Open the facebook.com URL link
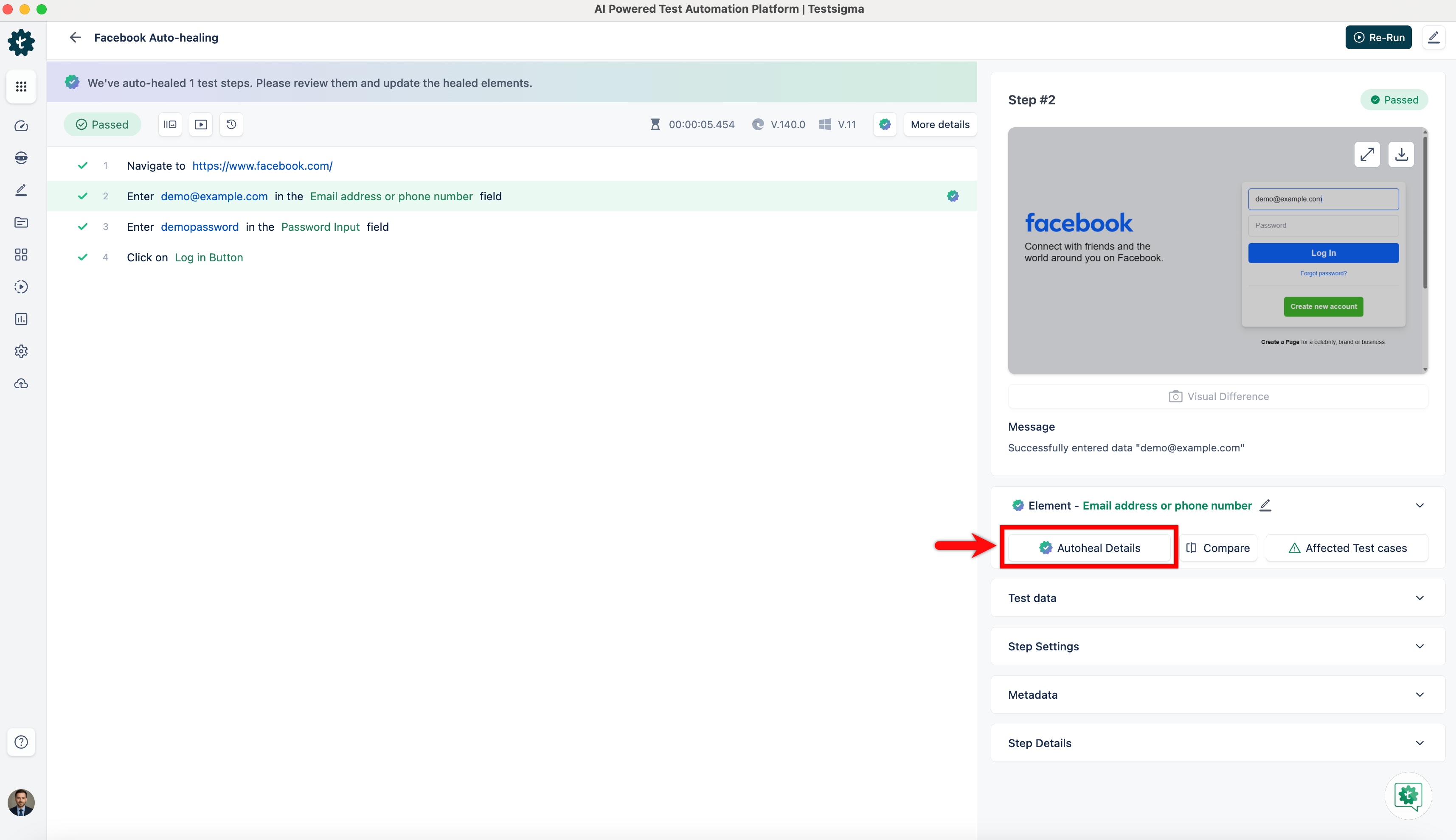The height and width of the screenshot is (840, 1456). 262,166
